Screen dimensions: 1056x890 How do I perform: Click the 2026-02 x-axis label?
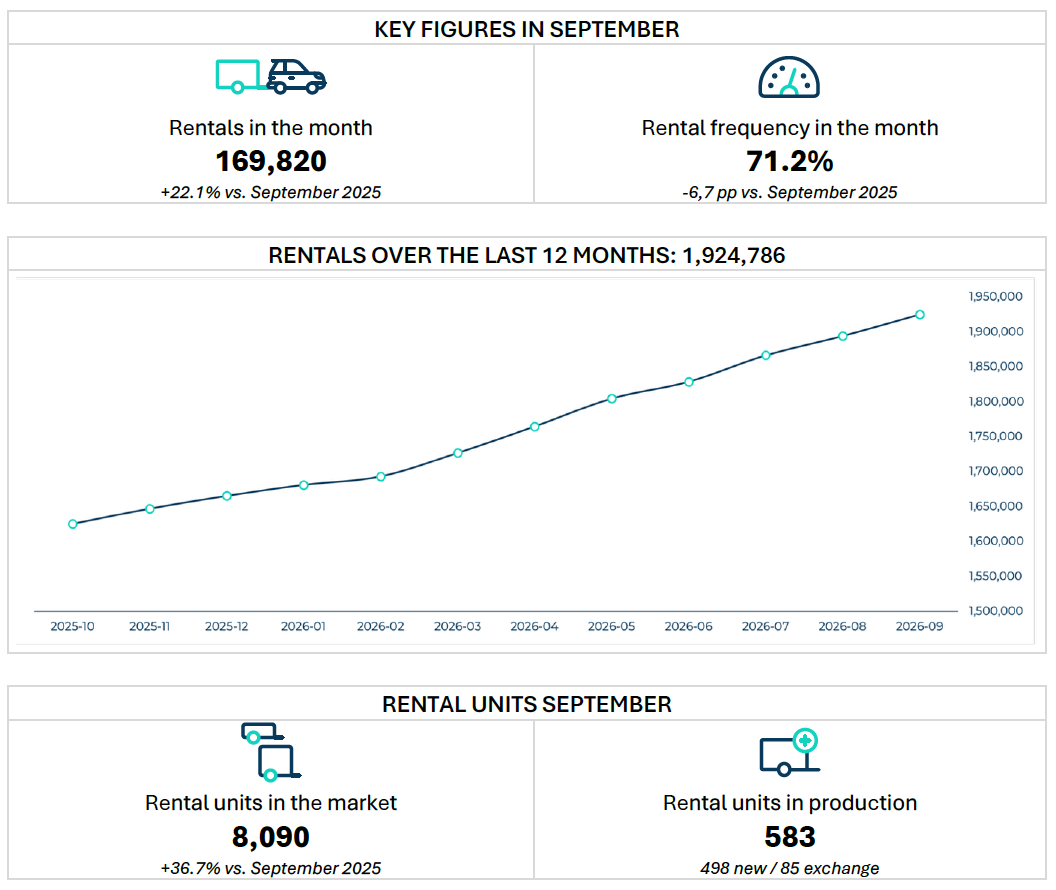coord(381,627)
